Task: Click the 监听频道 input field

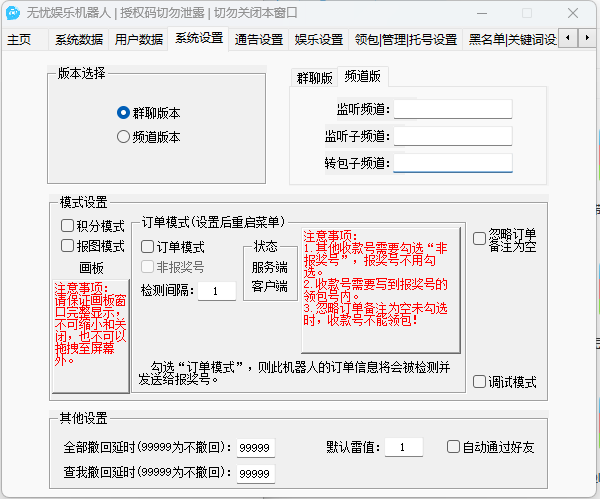Action: (x=453, y=109)
